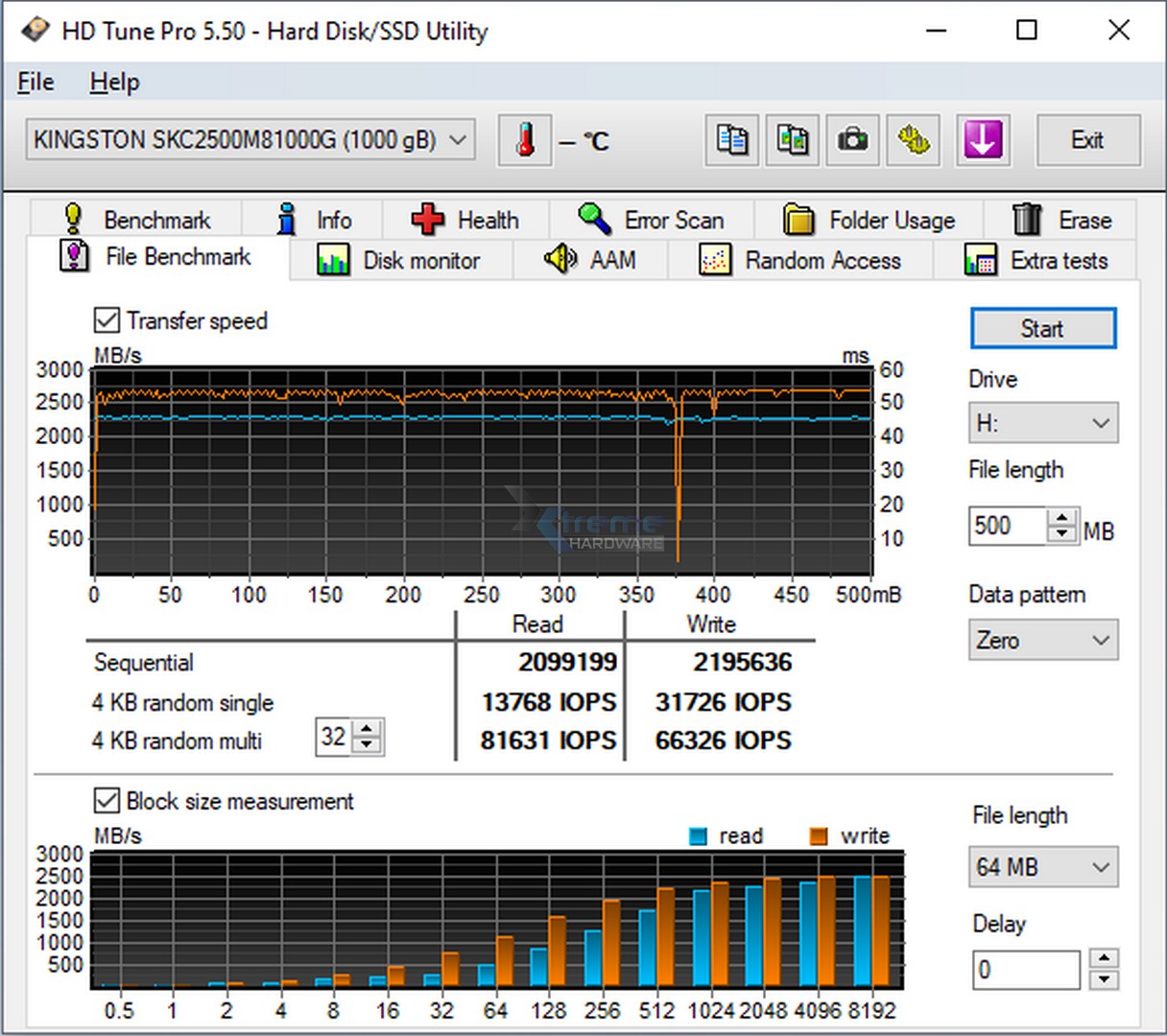1167x1036 pixels.
Task: Capture a screenshot with the camera icon
Action: point(852,140)
